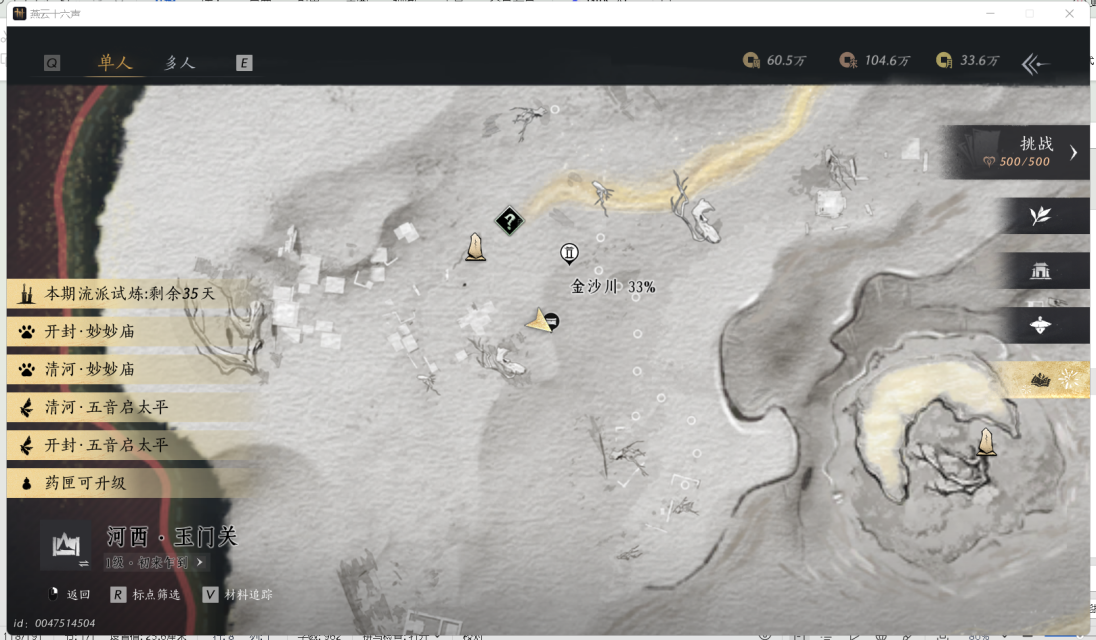Open the straw hat icon side panel
This screenshot has width=1096, height=640.
pos(1041,325)
